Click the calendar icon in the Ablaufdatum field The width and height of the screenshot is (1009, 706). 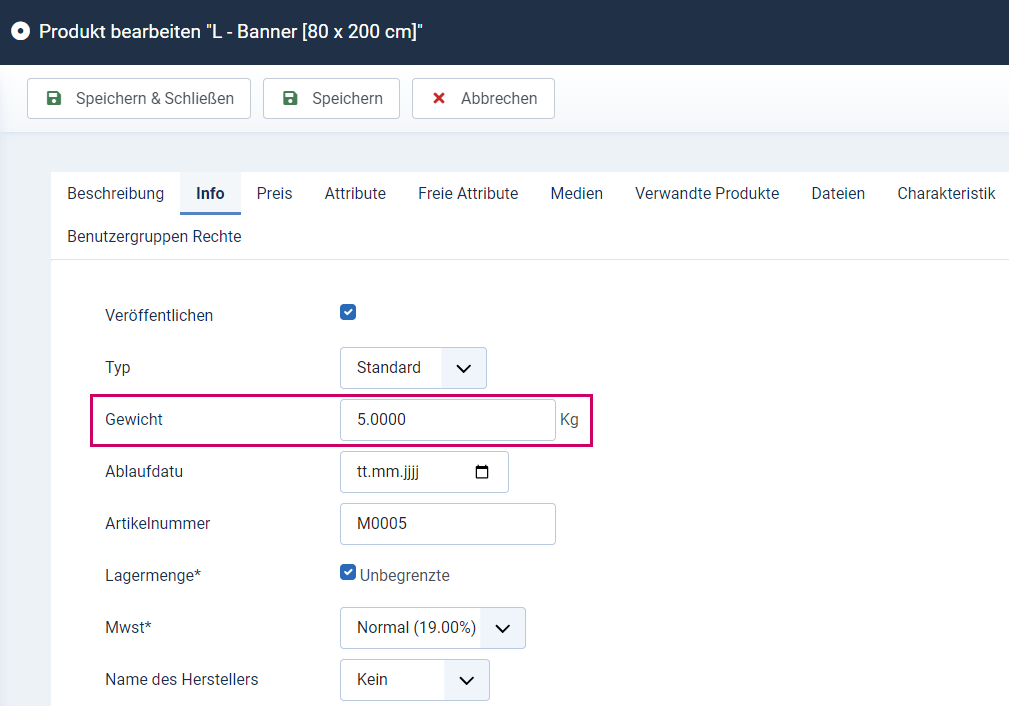pyautogui.click(x=481, y=472)
